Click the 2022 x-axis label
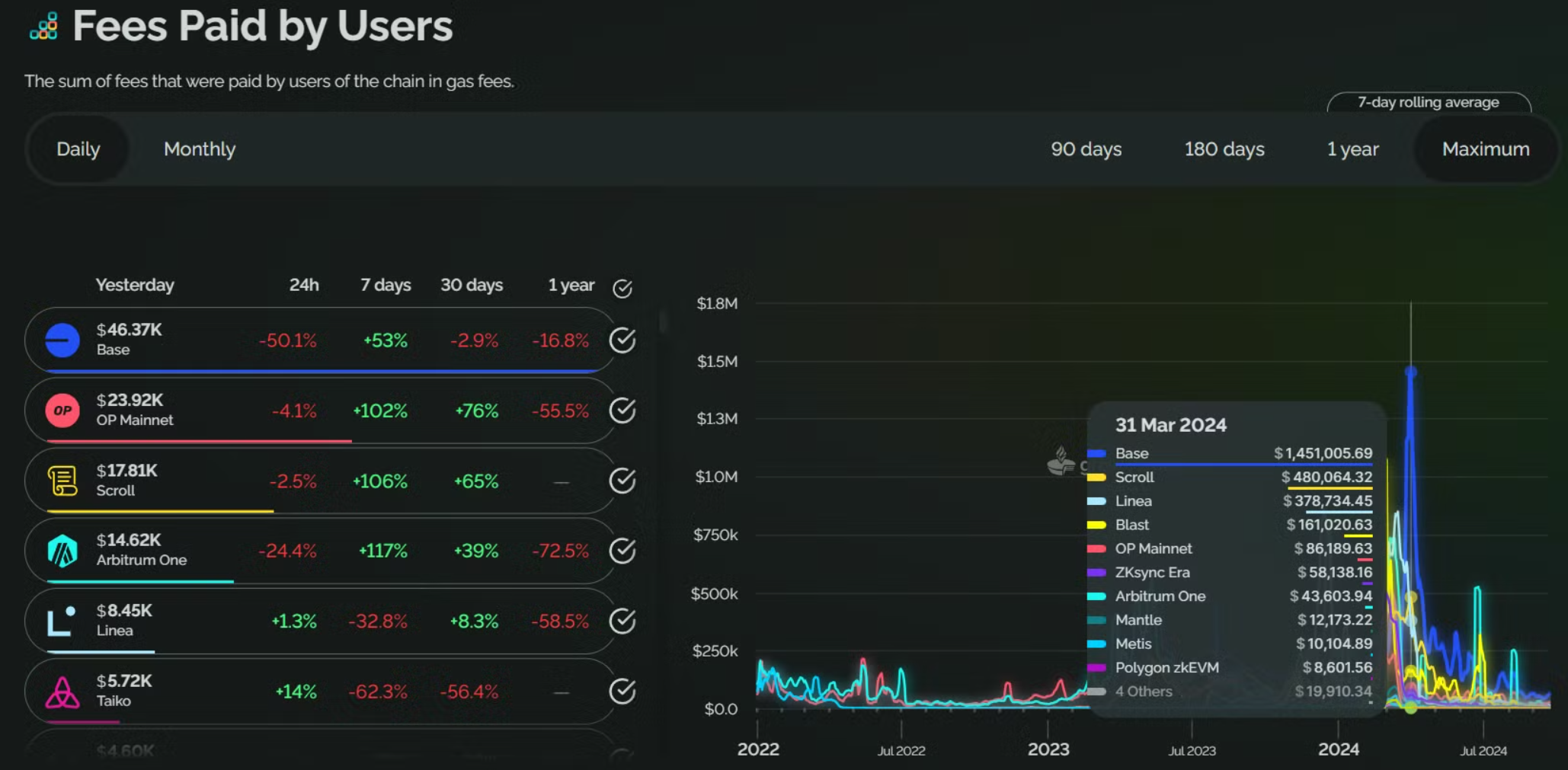Screen dimensions: 1568x770 pos(758,749)
